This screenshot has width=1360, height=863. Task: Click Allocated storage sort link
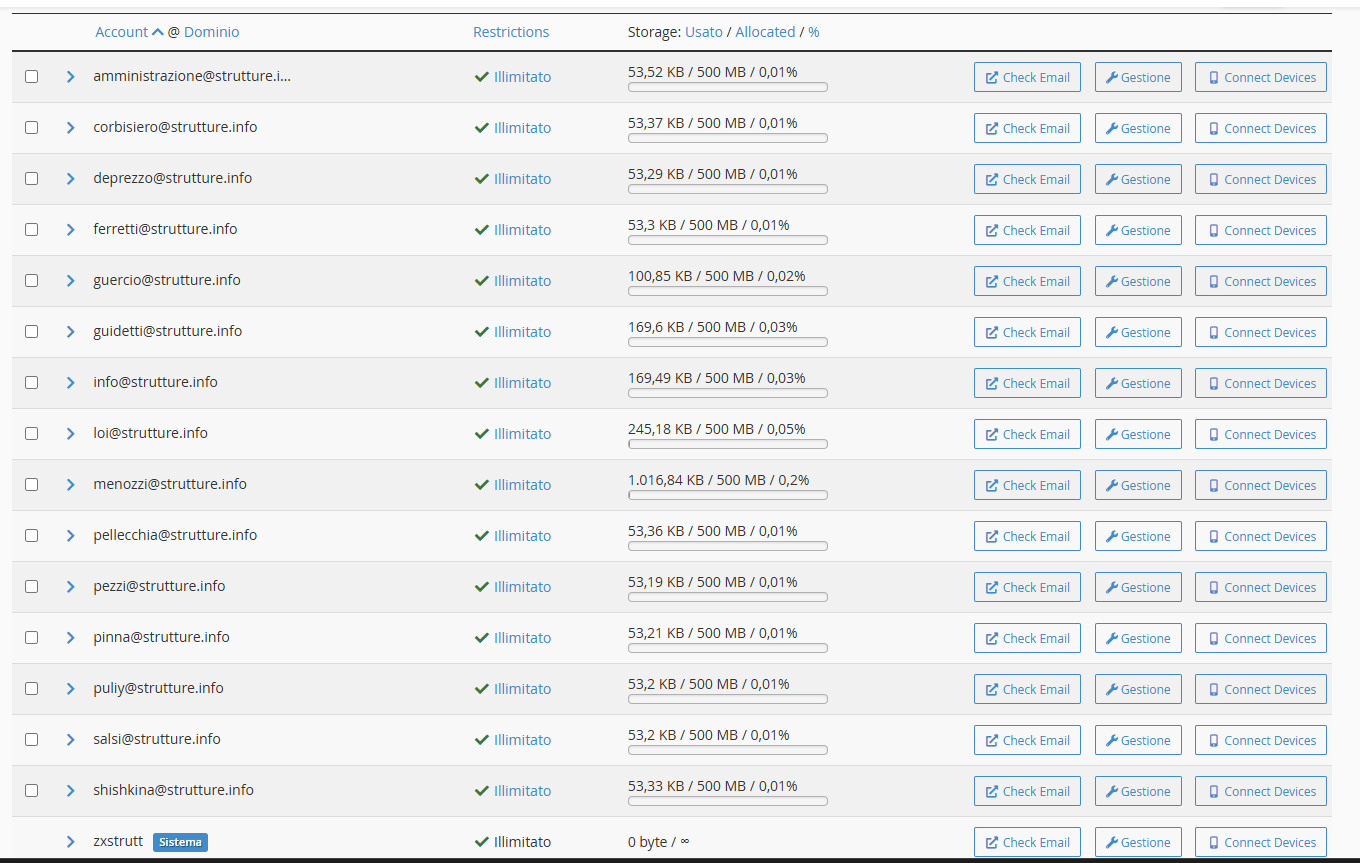(x=765, y=32)
